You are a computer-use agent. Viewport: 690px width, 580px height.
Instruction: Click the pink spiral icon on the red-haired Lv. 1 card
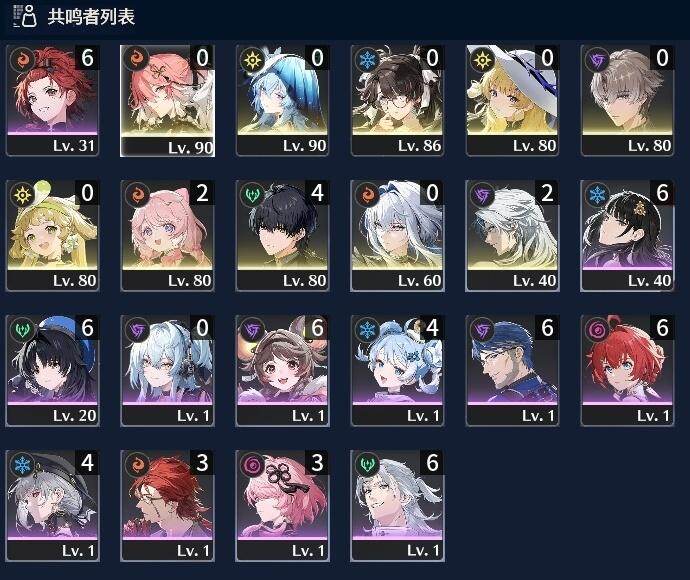click(x=597, y=329)
